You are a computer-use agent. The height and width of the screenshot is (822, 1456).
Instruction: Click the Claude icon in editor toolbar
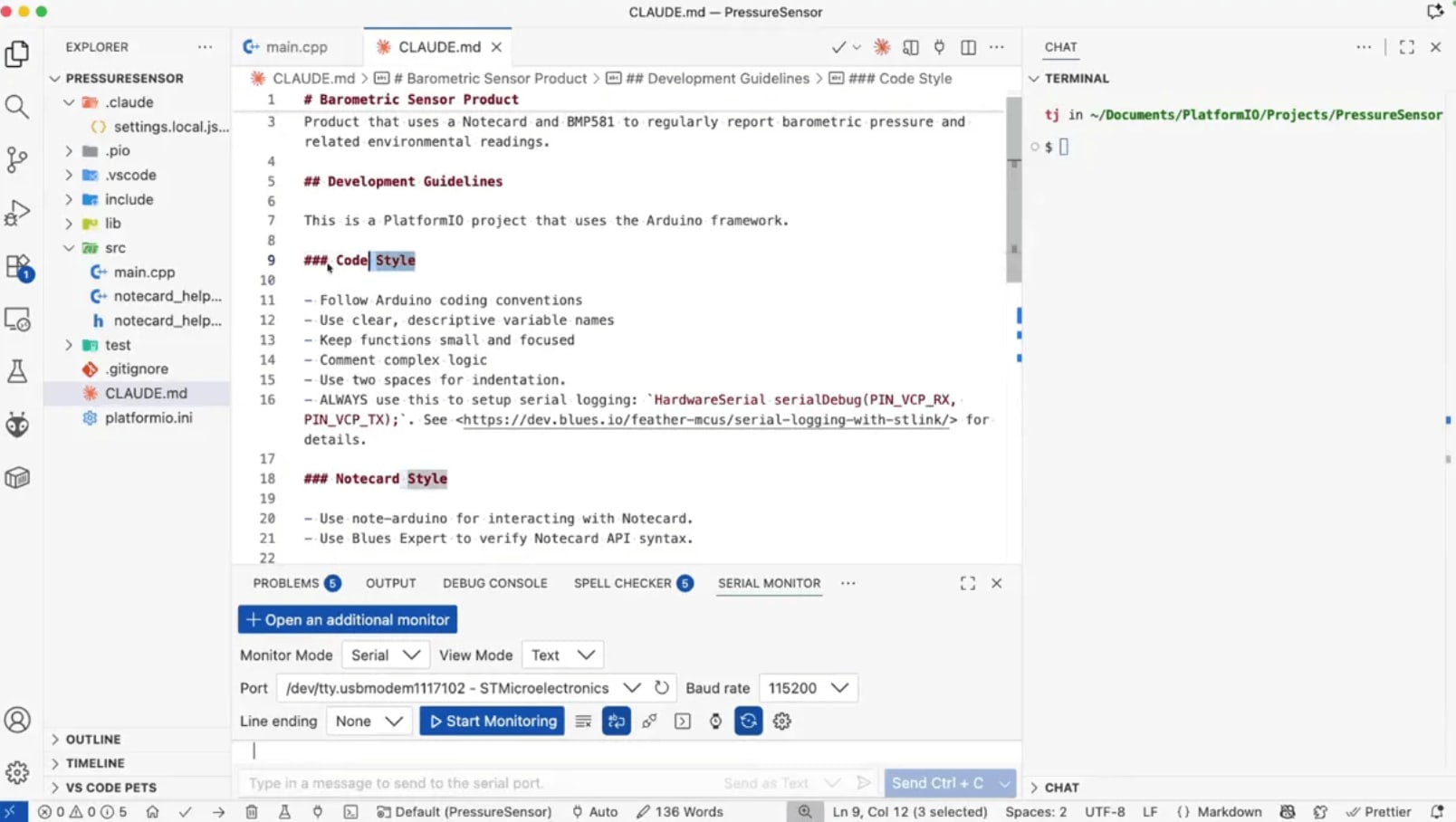pos(881,47)
